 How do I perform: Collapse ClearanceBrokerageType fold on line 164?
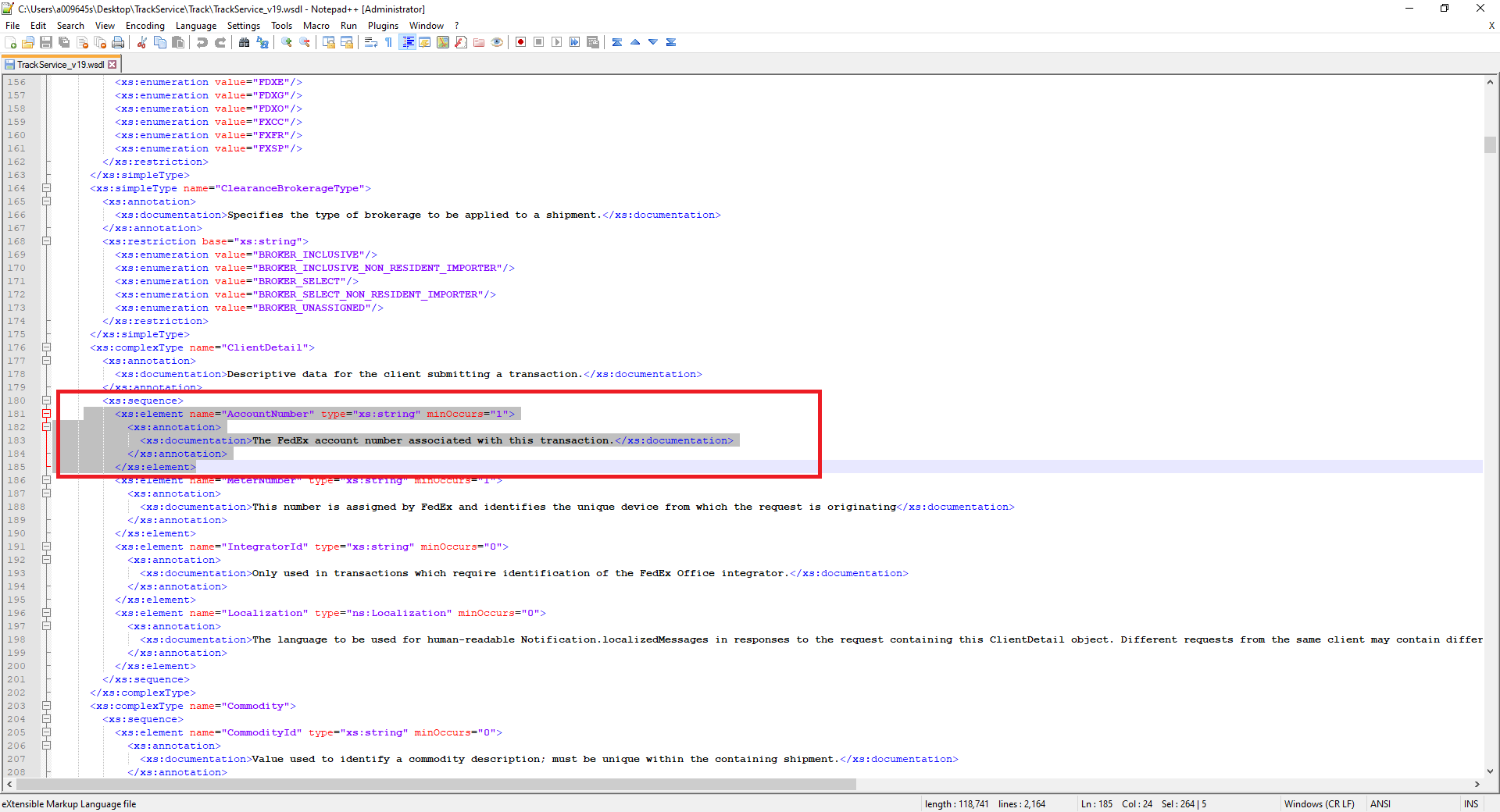coord(46,188)
